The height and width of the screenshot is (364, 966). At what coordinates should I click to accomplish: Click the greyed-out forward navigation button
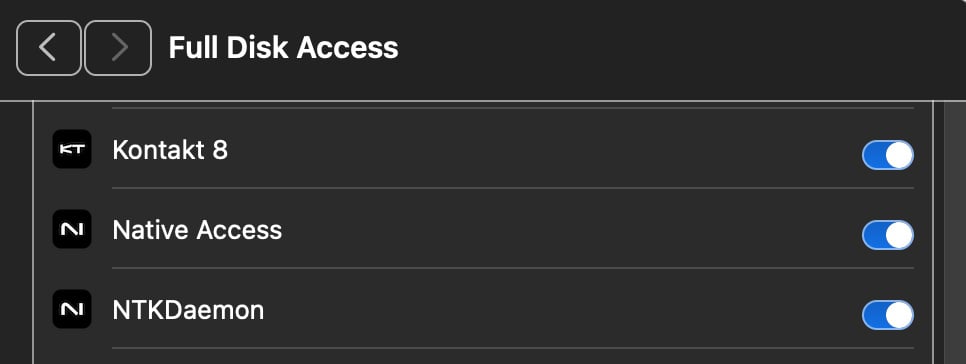tap(118, 48)
